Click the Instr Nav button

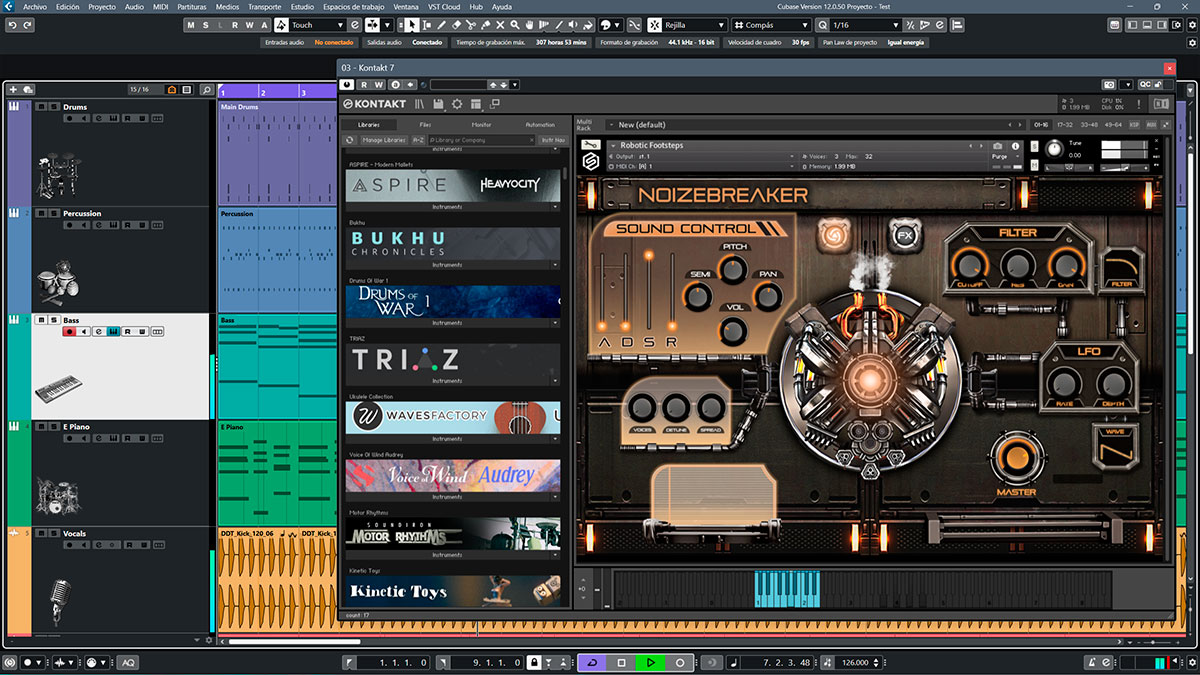(552, 140)
